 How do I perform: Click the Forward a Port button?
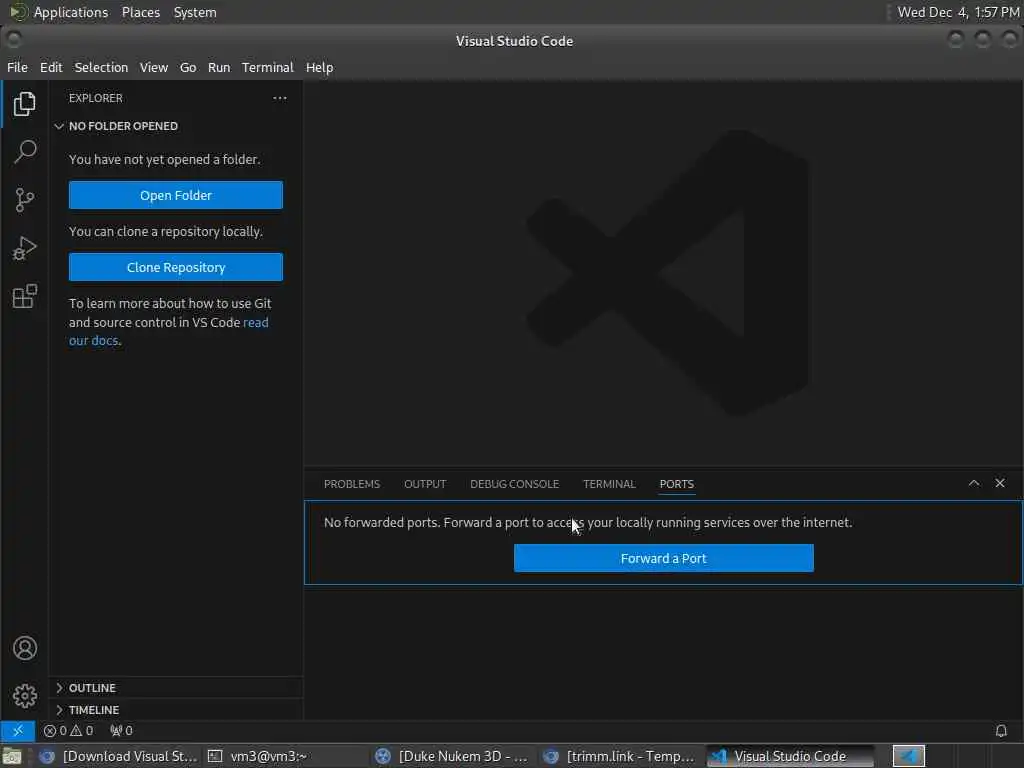(x=664, y=558)
